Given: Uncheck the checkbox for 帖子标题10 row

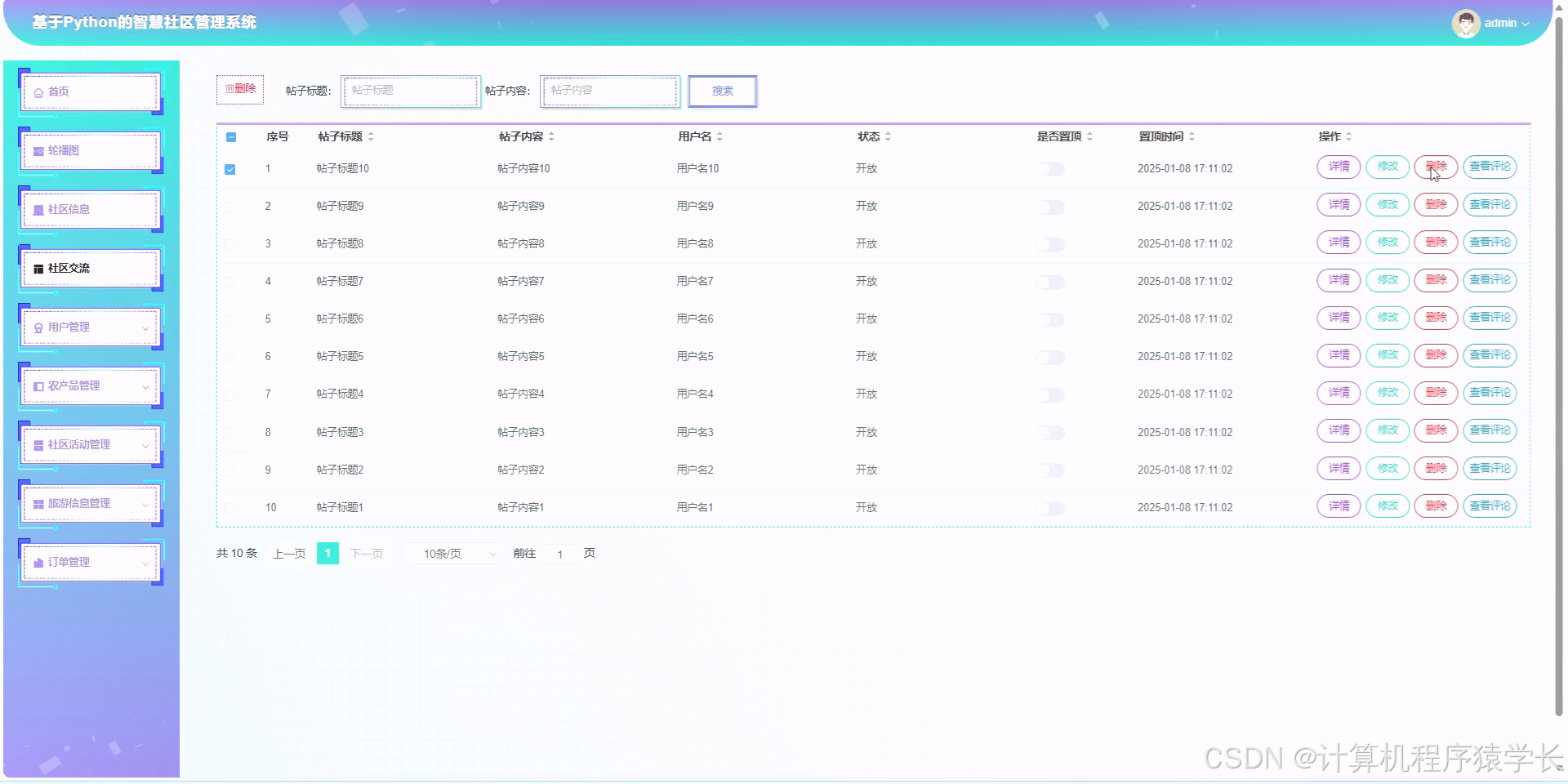Looking at the screenshot, I should [x=230, y=169].
